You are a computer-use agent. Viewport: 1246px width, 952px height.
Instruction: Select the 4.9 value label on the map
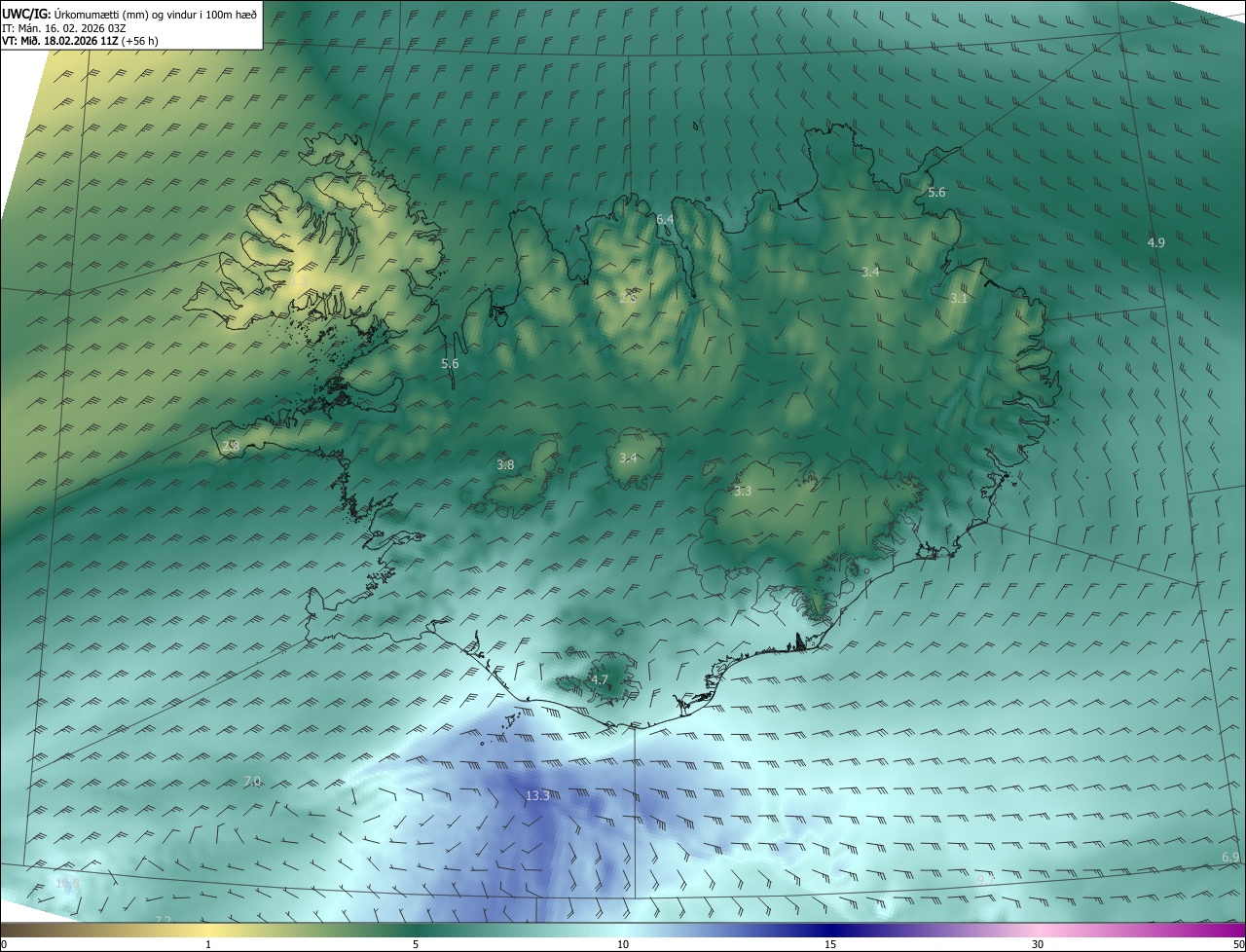1155,243
